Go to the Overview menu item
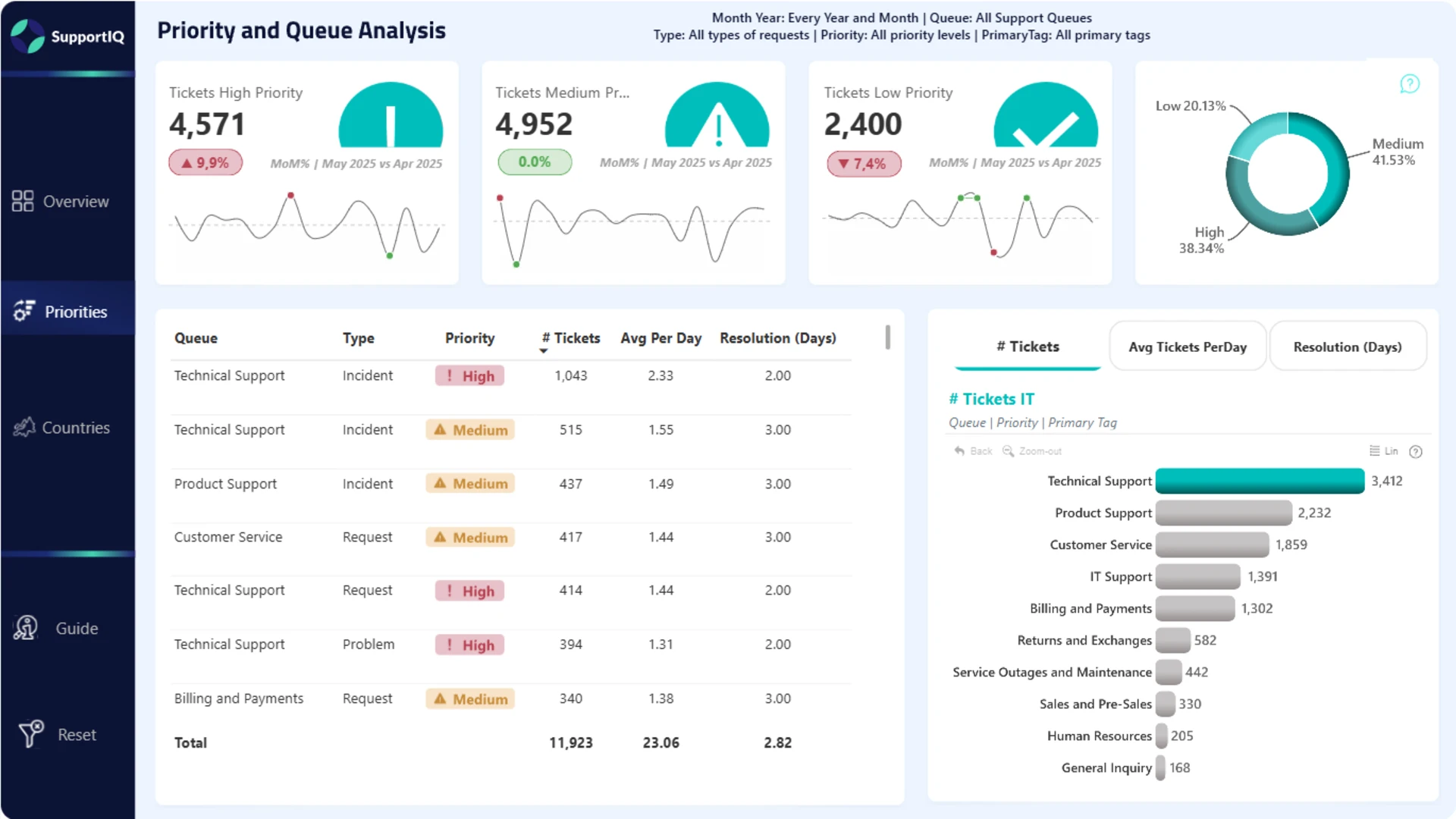Image resolution: width=1456 pixels, height=819 pixels. tap(76, 202)
